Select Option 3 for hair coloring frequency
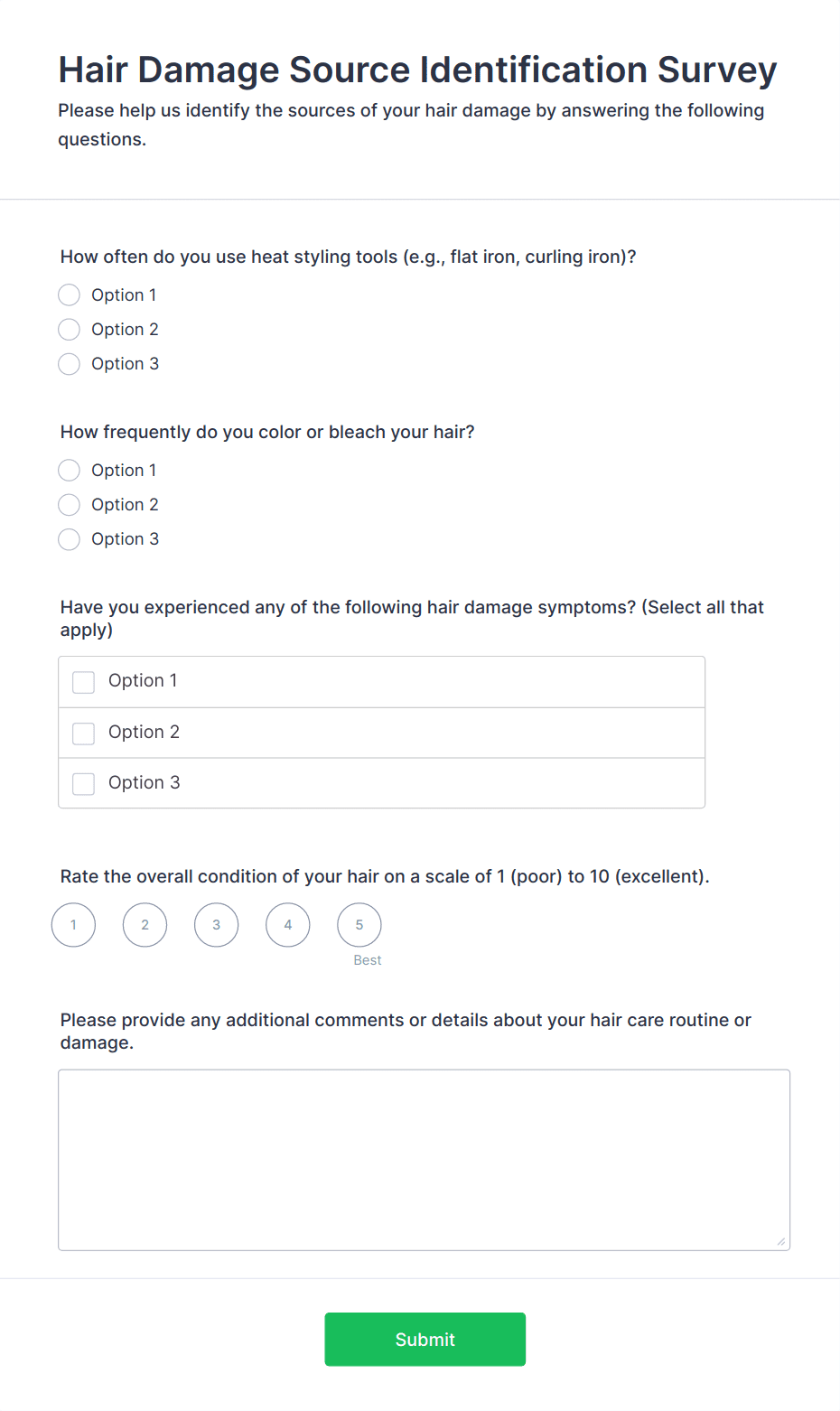Screen dimensions: 840x1411 click(69, 538)
